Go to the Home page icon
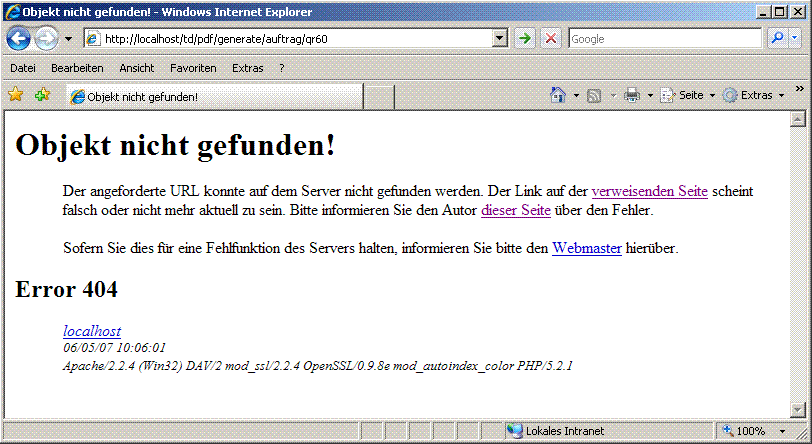Screen dimensions: 812x444 click(559, 96)
